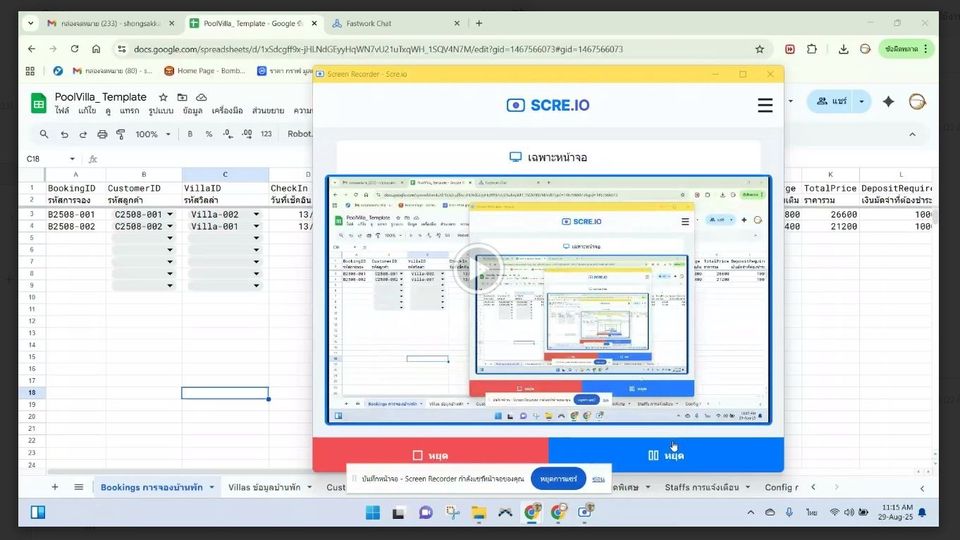Click the browser downloads icon
Screen dimensions: 960x540
pos(844,48)
